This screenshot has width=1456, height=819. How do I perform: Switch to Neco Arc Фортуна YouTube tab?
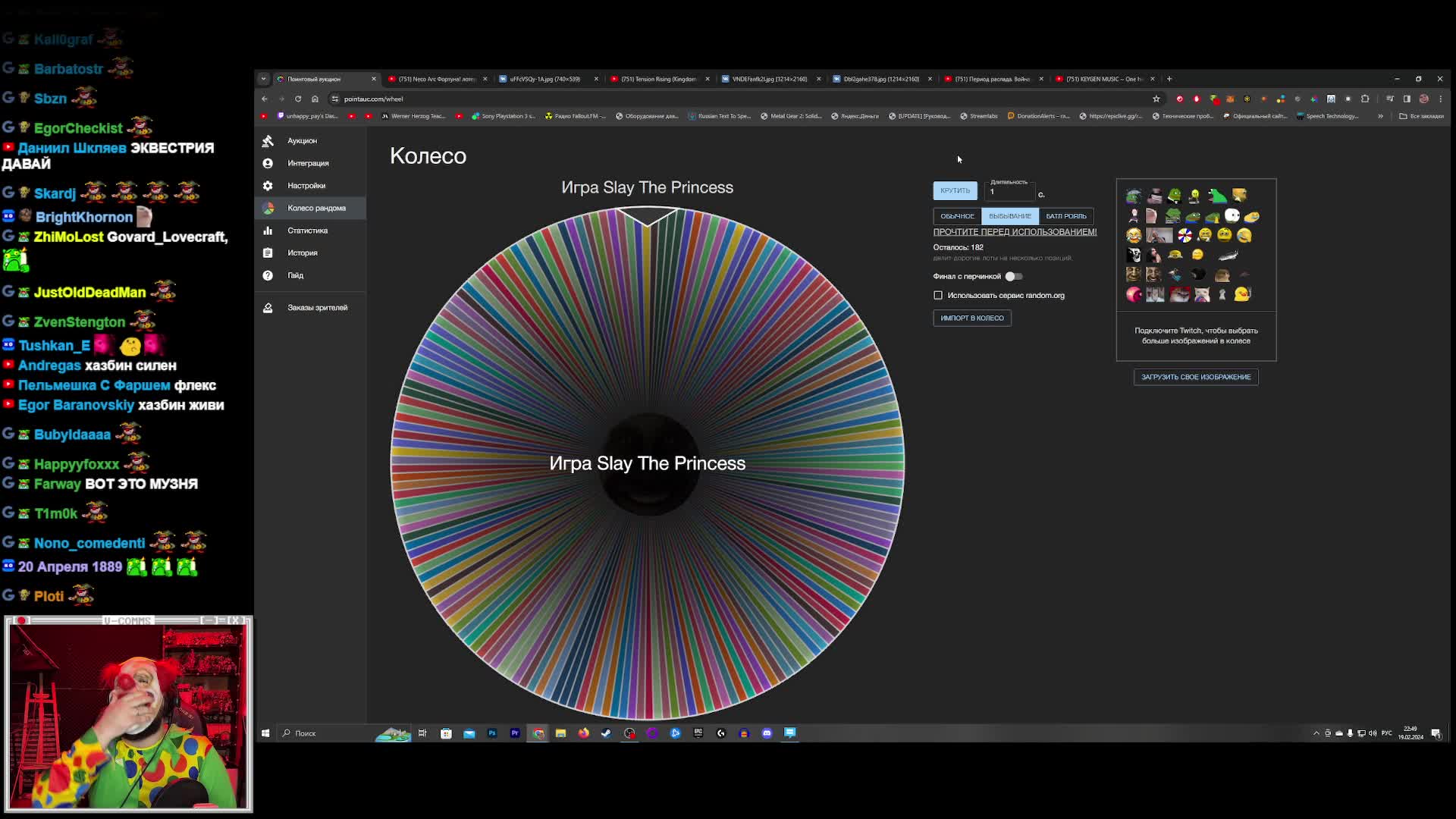tap(436, 79)
